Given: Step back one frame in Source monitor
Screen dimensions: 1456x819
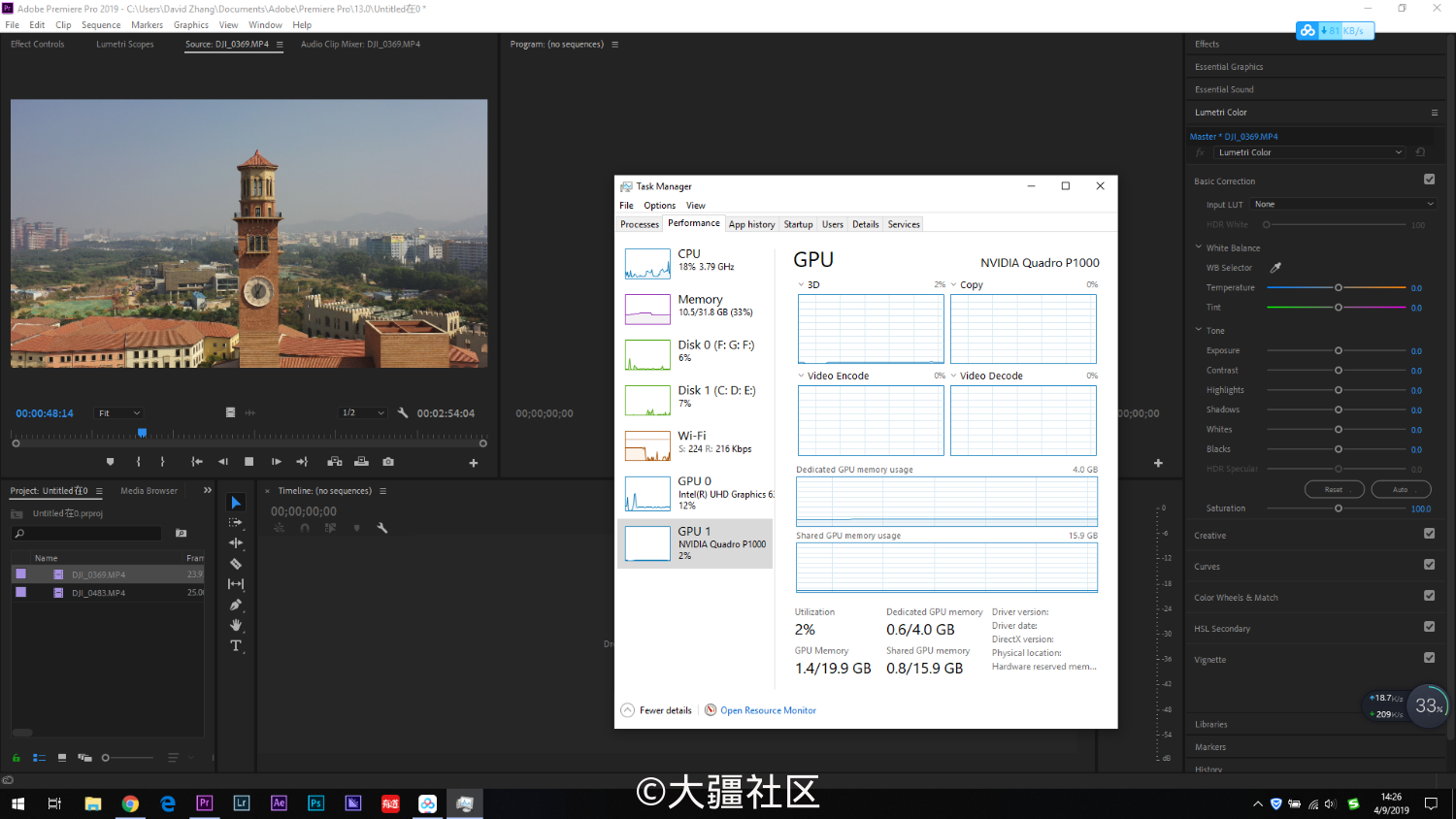Looking at the screenshot, I should (x=223, y=462).
